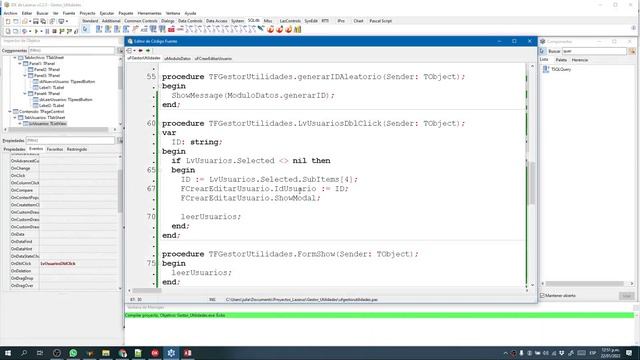640x360 pixels.
Task: Open the Proyecto menu
Action: coord(87,13)
